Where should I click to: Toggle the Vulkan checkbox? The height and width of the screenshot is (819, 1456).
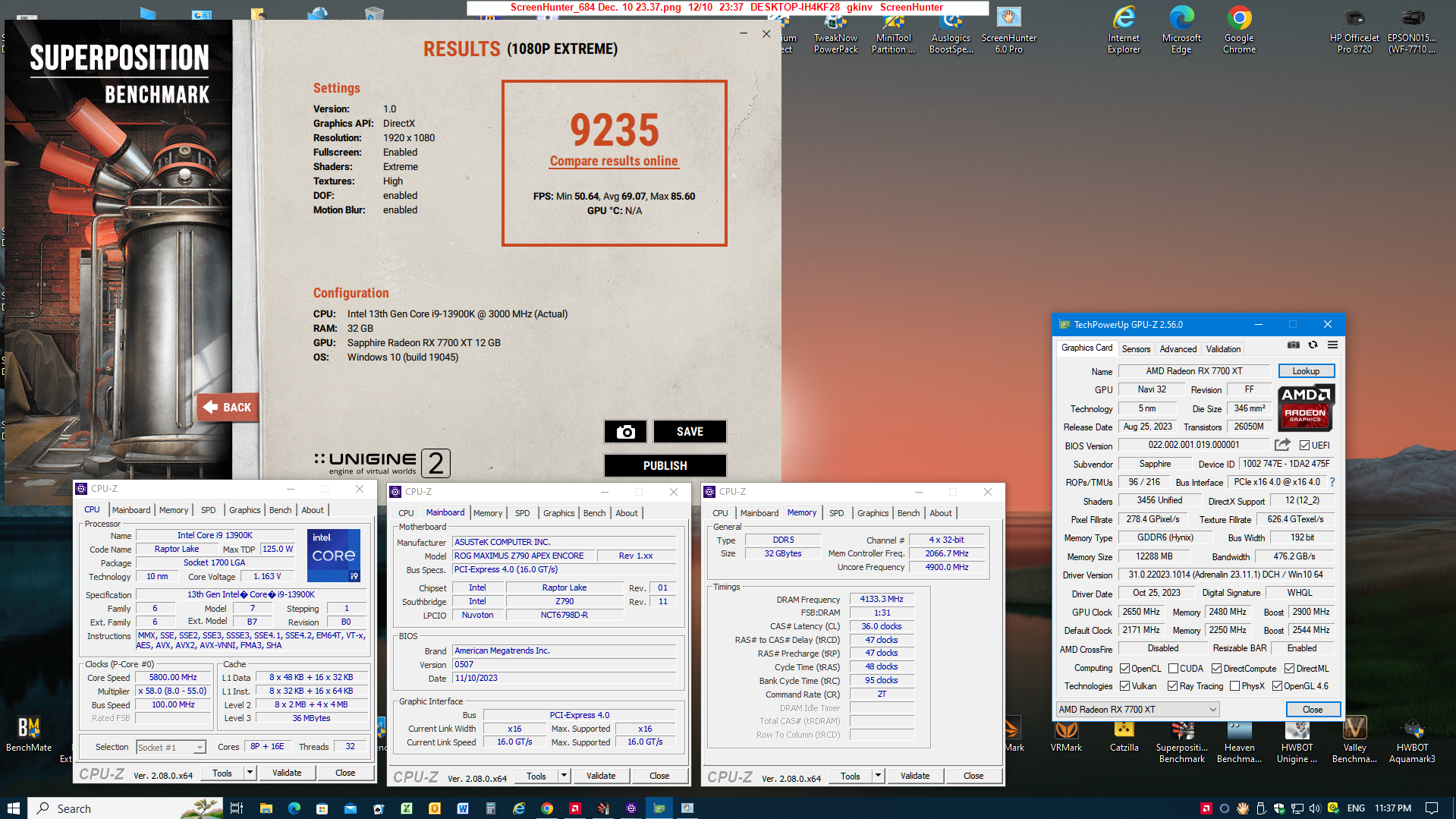(x=1124, y=686)
